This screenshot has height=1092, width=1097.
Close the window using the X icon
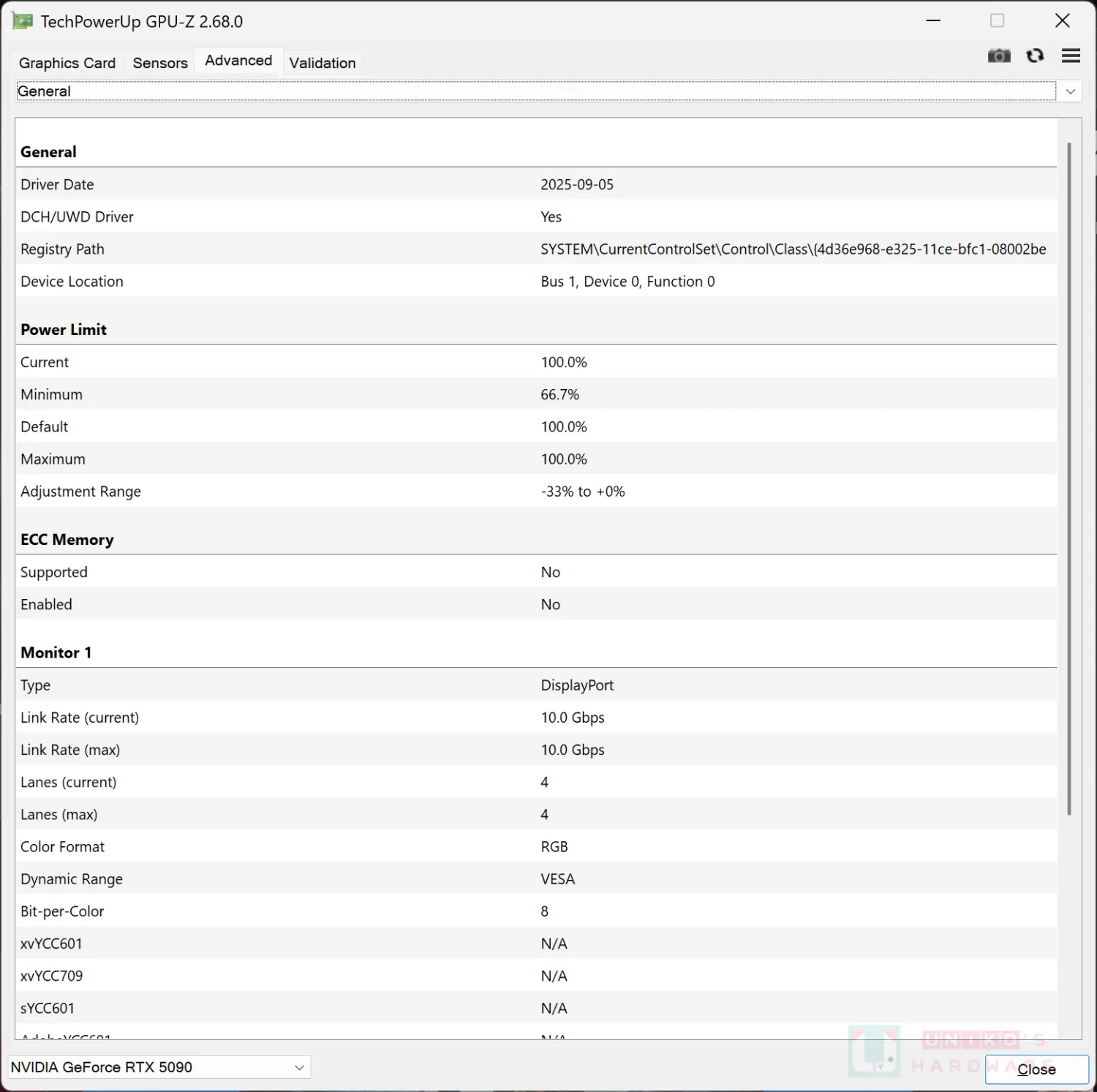pyautogui.click(x=1063, y=20)
